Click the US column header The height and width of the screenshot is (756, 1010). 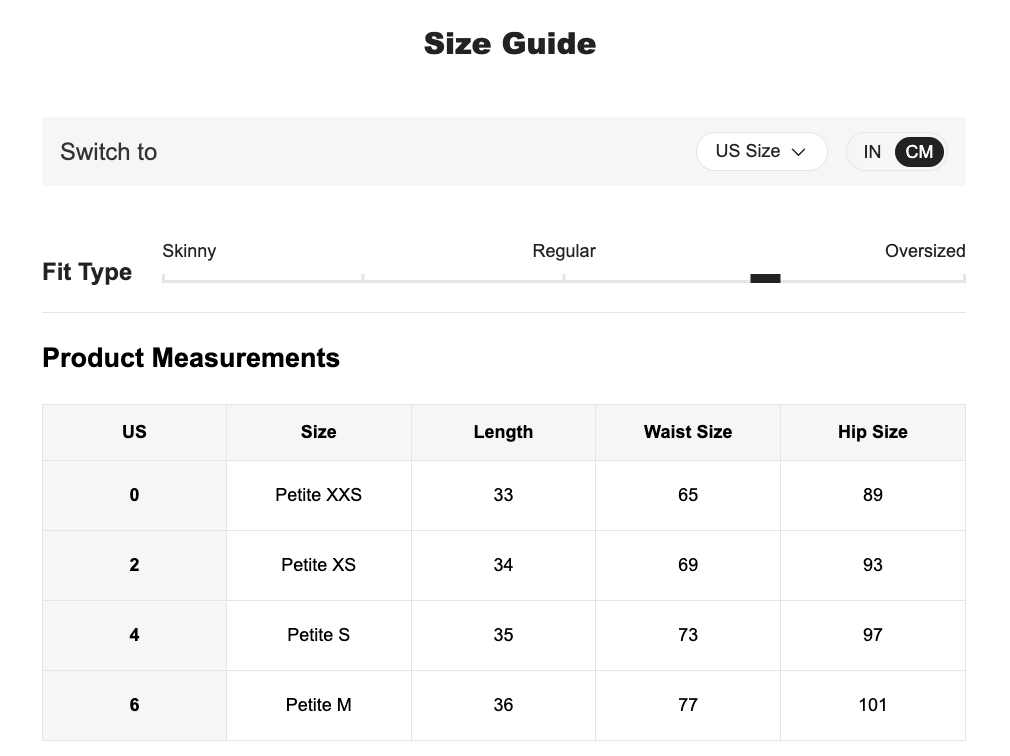click(x=134, y=432)
